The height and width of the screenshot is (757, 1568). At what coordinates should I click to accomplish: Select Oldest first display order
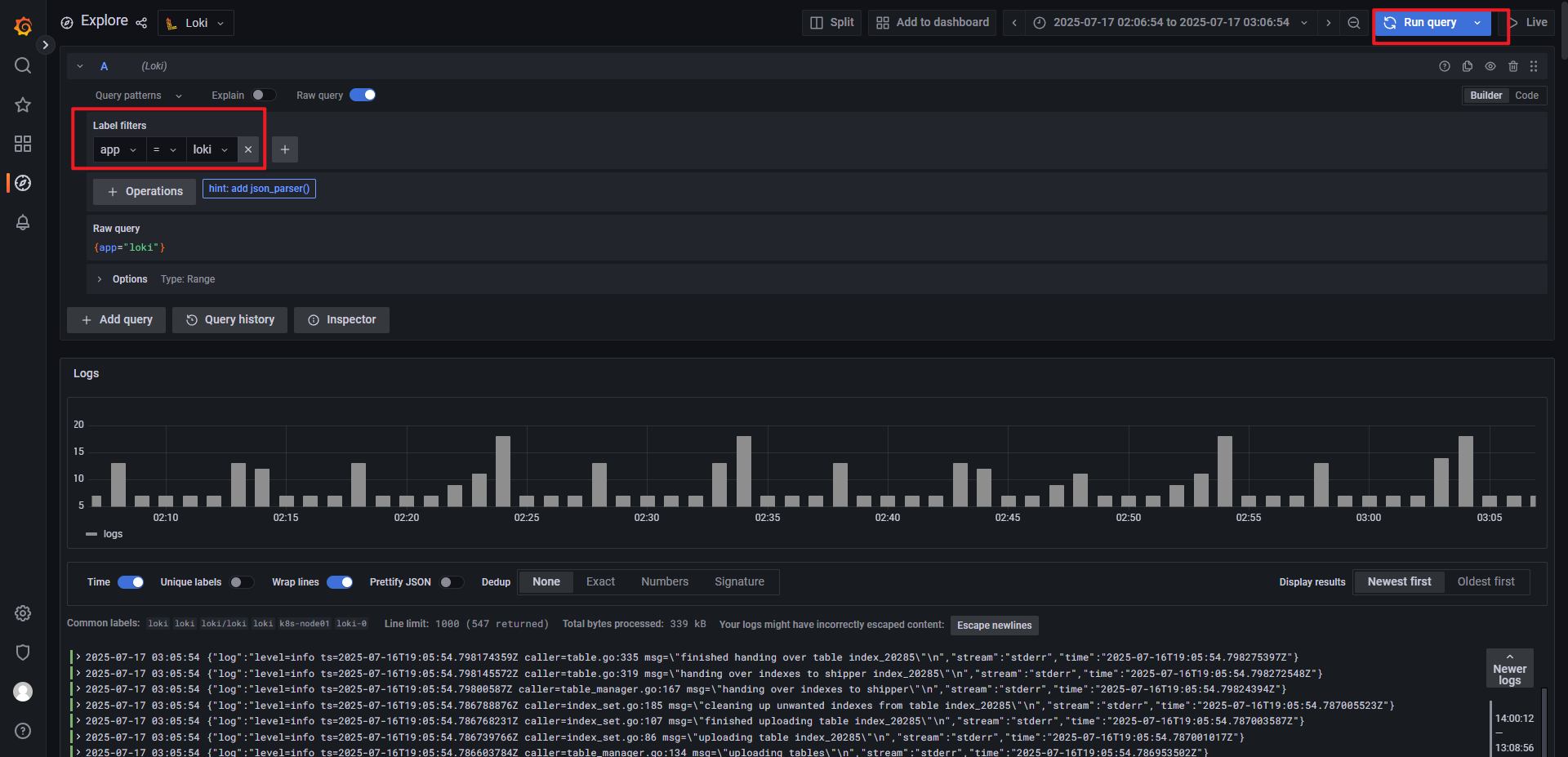click(1486, 582)
